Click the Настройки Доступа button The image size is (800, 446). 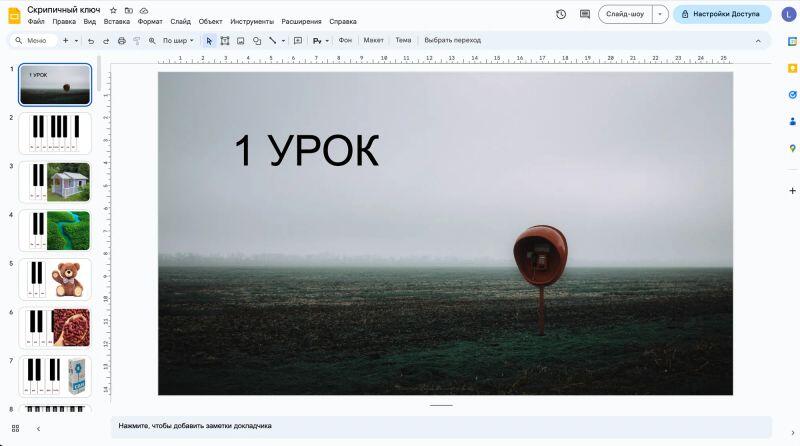[x=722, y=14]
